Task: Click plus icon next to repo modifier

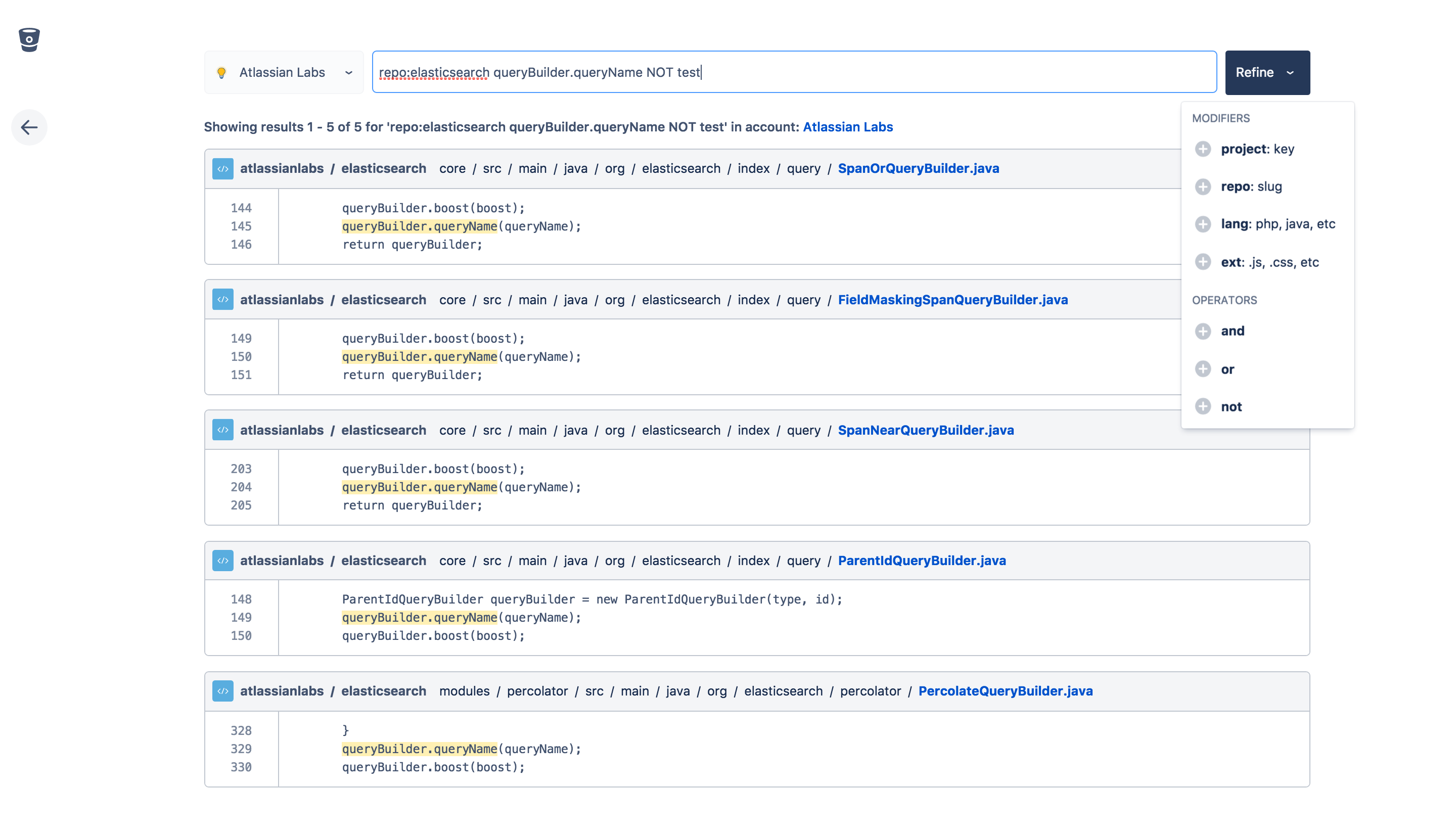Action: point(1202,187)
